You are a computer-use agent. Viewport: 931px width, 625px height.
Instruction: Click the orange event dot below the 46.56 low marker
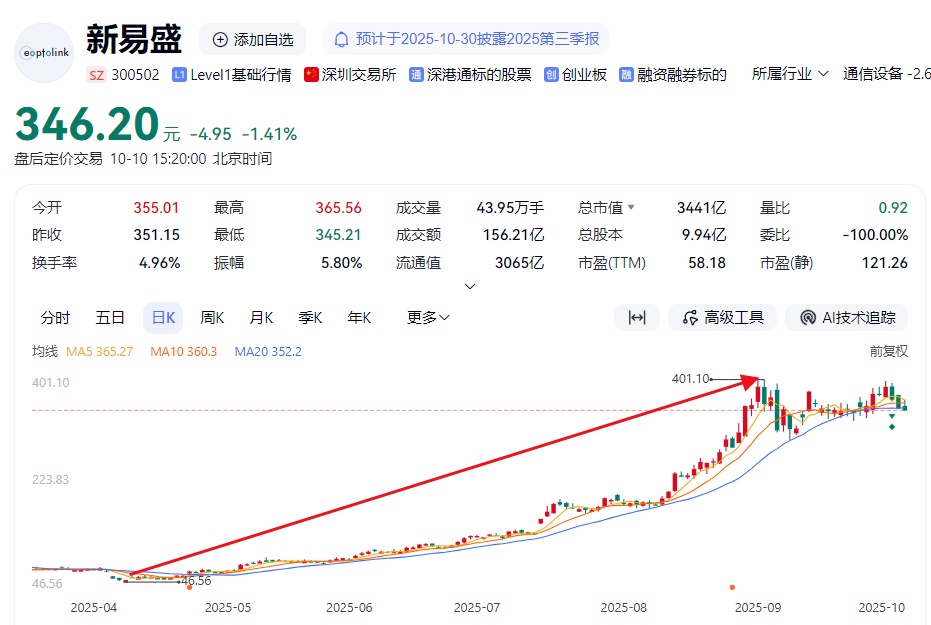coord(189,588)
